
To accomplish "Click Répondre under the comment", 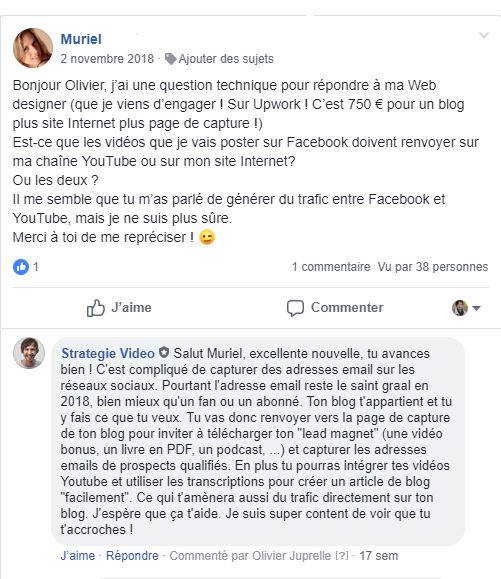I will [x=132, y=555].
